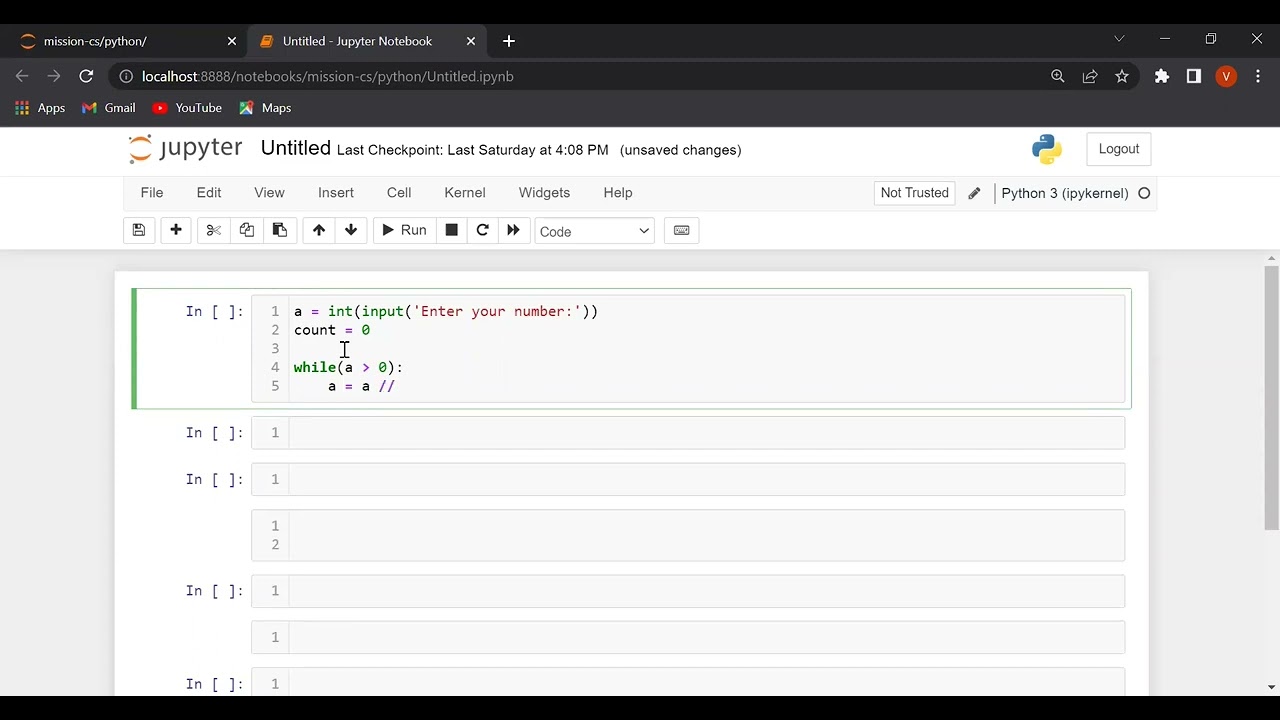1280x720 pixels.
Task: Open the Insert menu
Action: pos(336,193)
